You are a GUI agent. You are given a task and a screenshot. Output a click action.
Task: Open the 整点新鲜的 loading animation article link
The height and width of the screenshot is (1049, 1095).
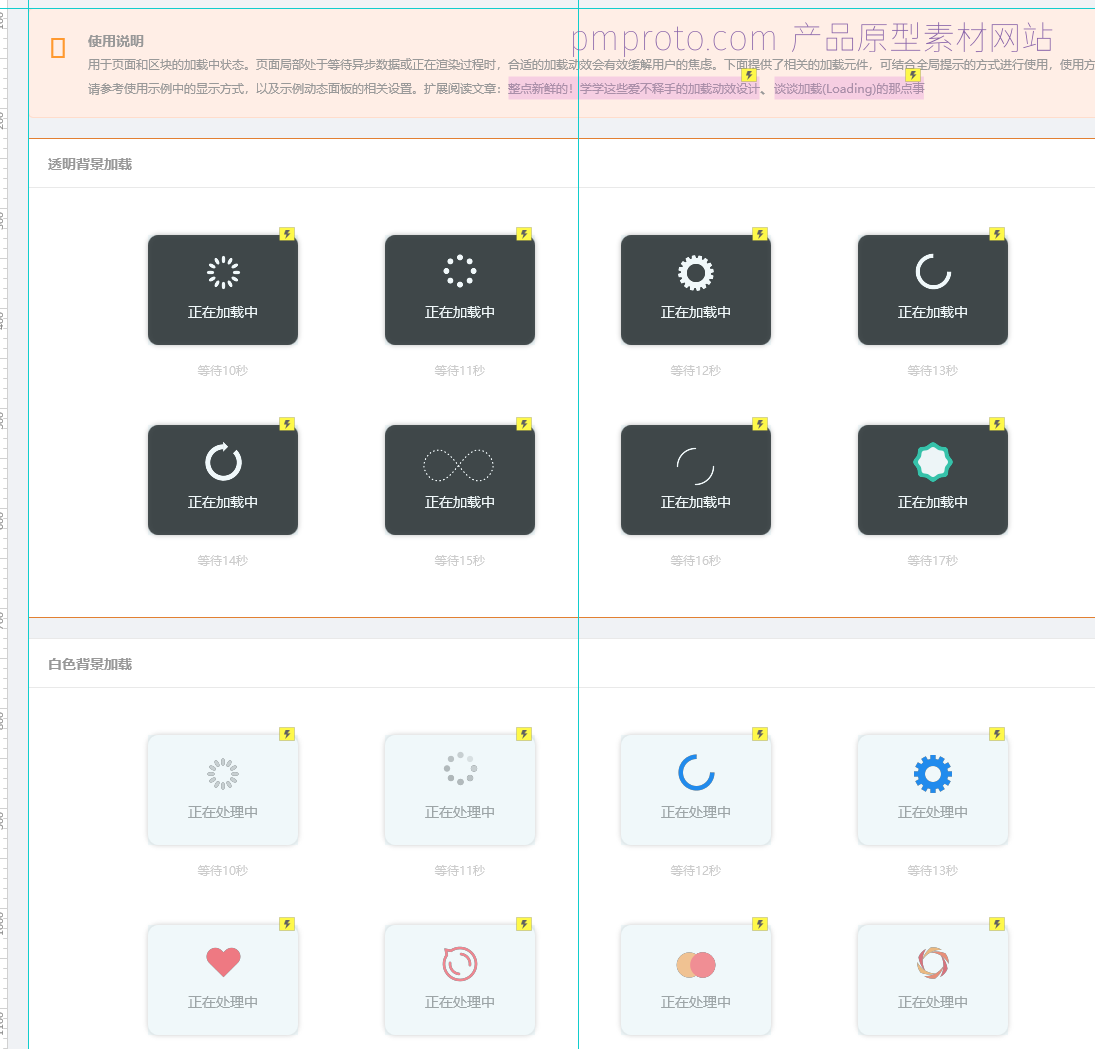click(x=633, y=89)
